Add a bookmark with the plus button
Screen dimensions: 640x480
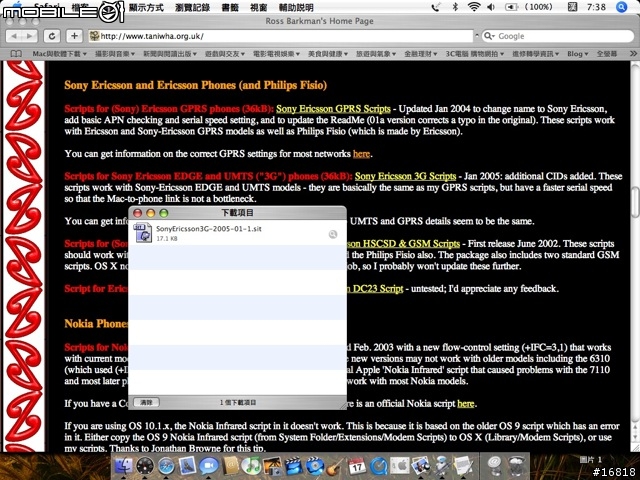74,36
